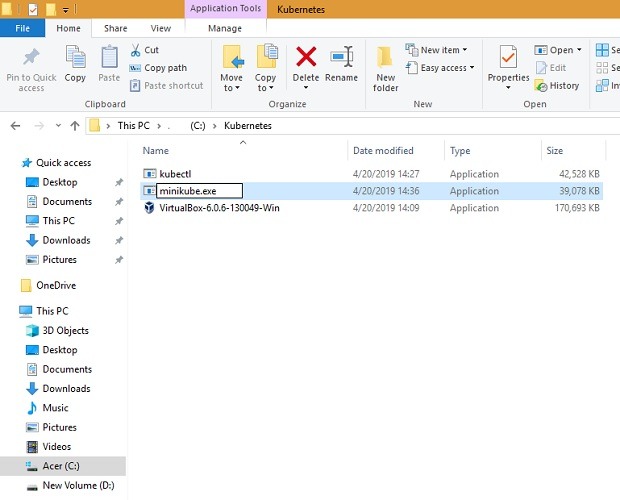Screen dimensions: 620x500
Task: Open the Recent locations dropdown chevron
Action: coord(58,126)
